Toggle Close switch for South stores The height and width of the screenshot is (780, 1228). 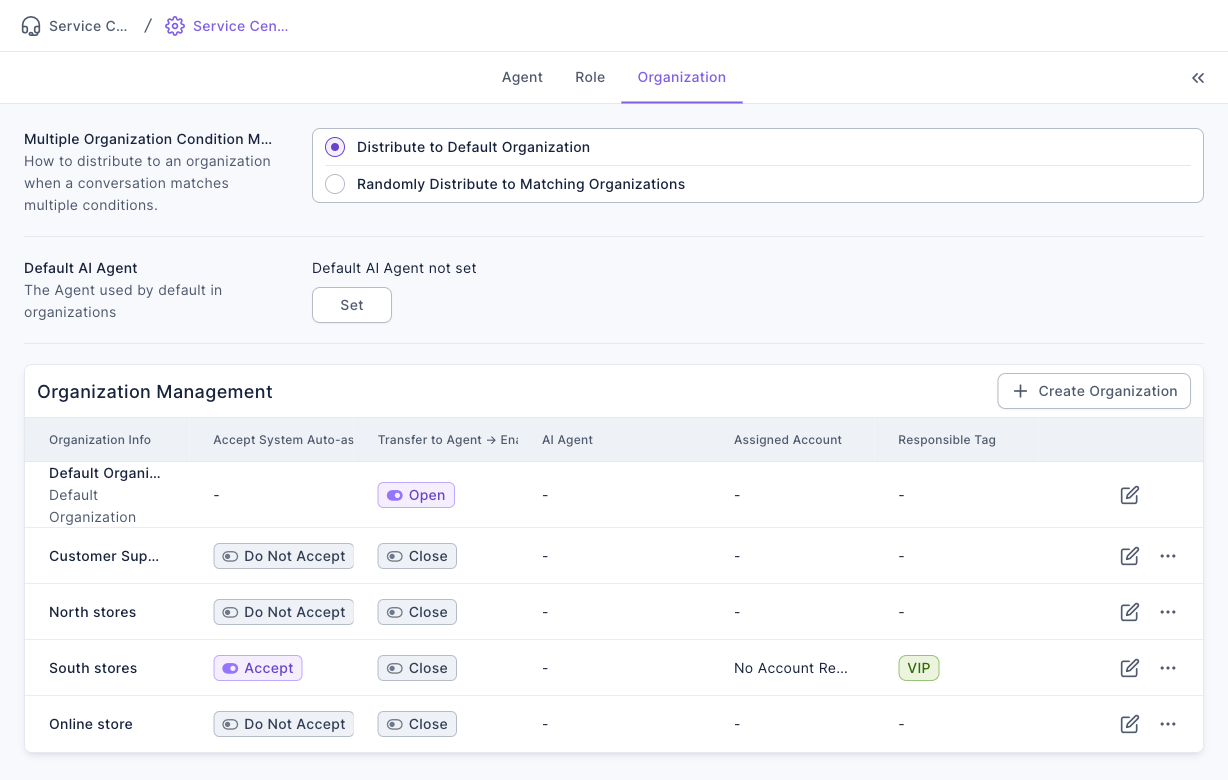pyautogui.click(x=417, y=668)
